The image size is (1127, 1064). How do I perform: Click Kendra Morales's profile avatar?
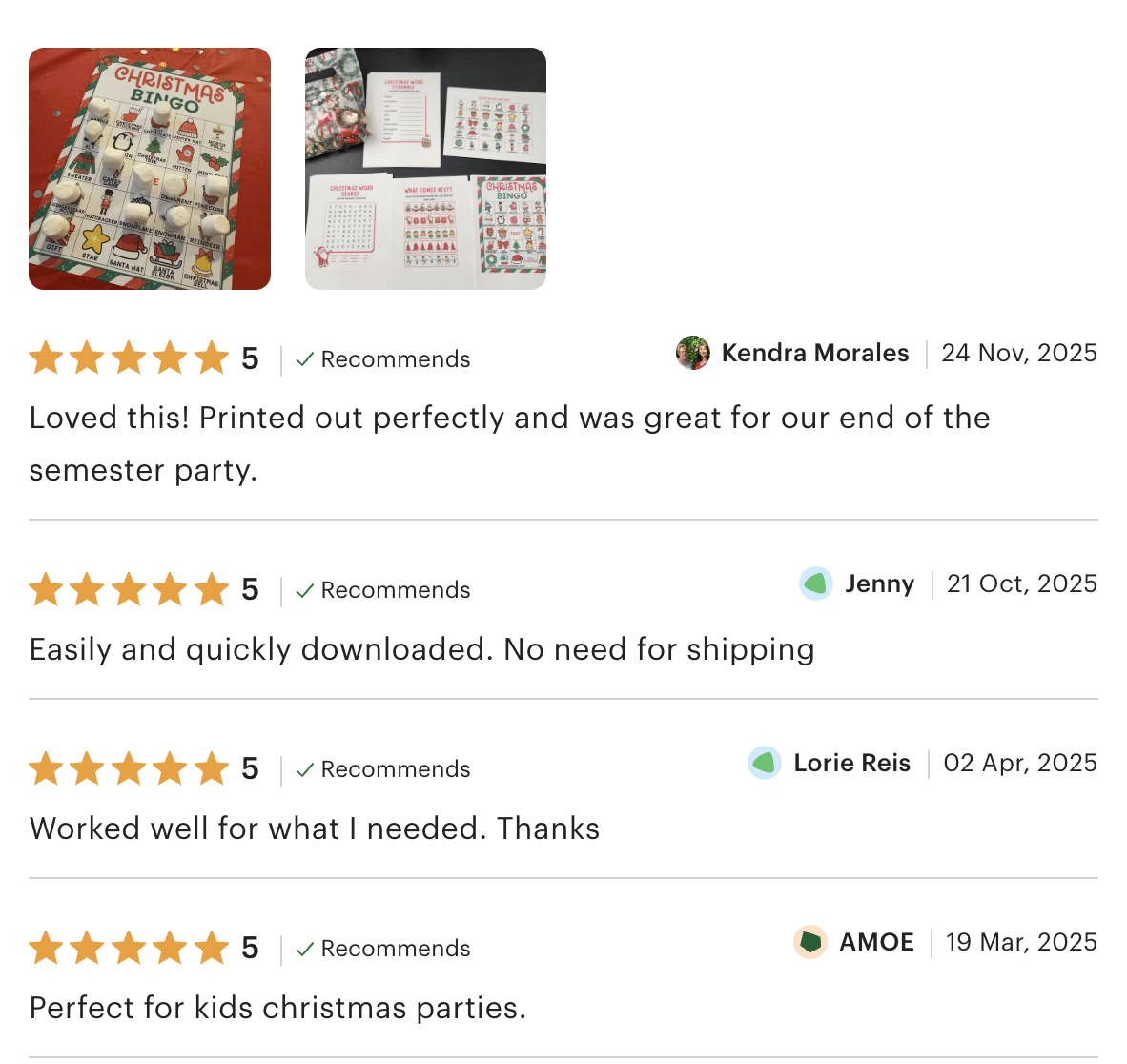[693, 353]
